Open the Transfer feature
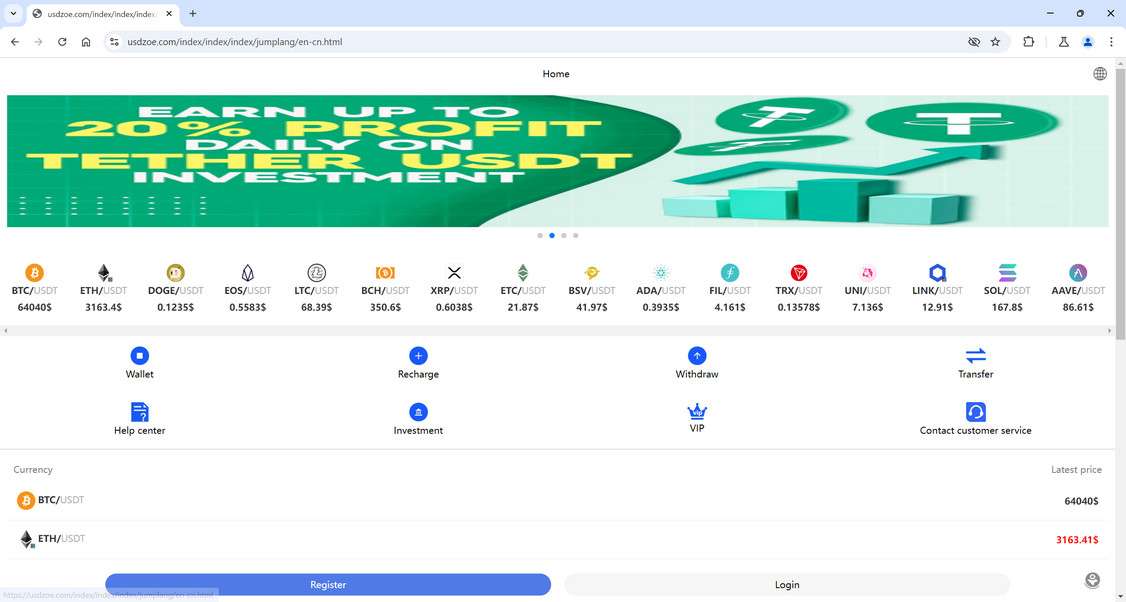The image size is (1126, 602). (x=975, y=356)
